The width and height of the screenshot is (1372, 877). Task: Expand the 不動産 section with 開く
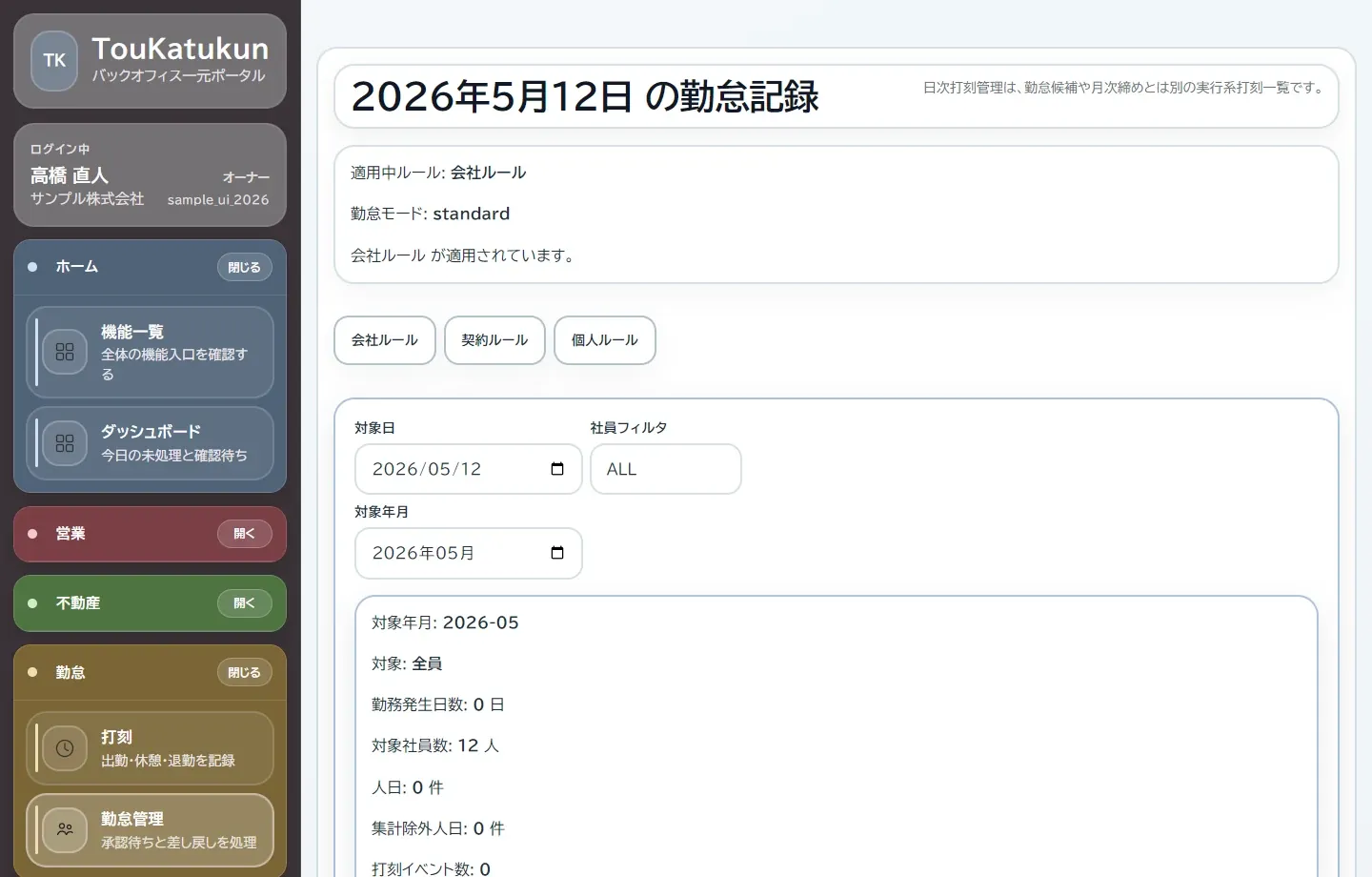pyautogui.click(x=245, y=603)
